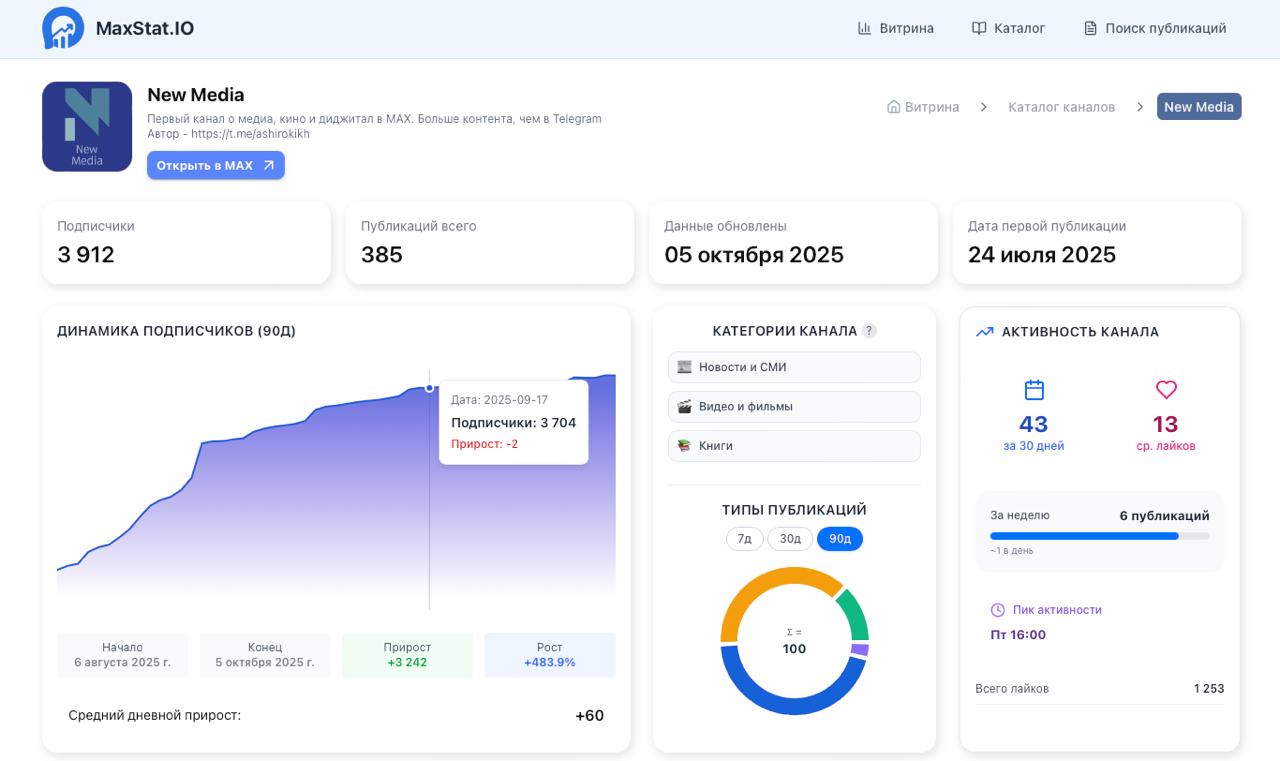Select the 90д period toggle
Image resolution: width=1280 pixels, height=761 pixels.
839,539
